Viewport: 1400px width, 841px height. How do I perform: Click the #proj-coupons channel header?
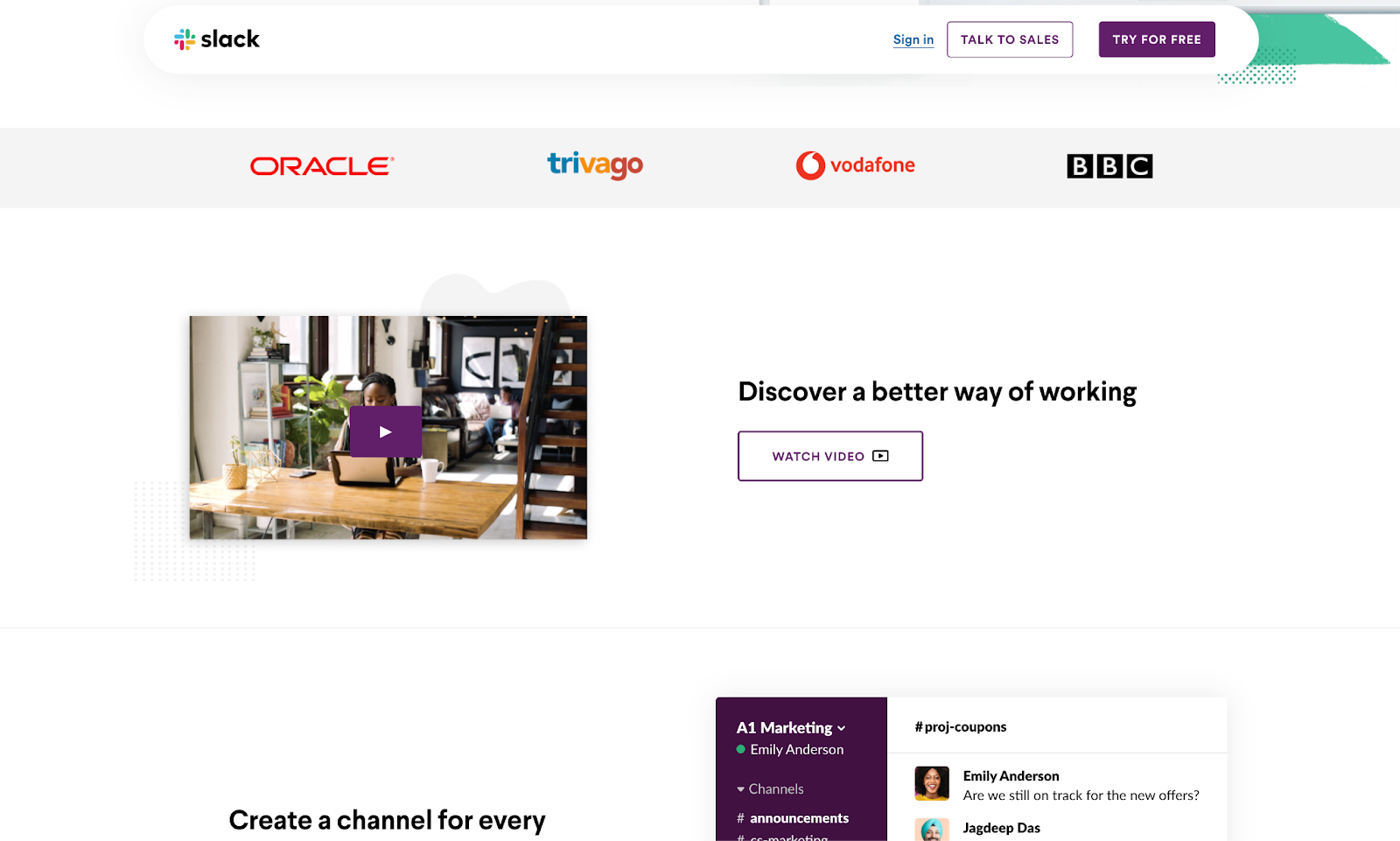(x=961, y=727)
